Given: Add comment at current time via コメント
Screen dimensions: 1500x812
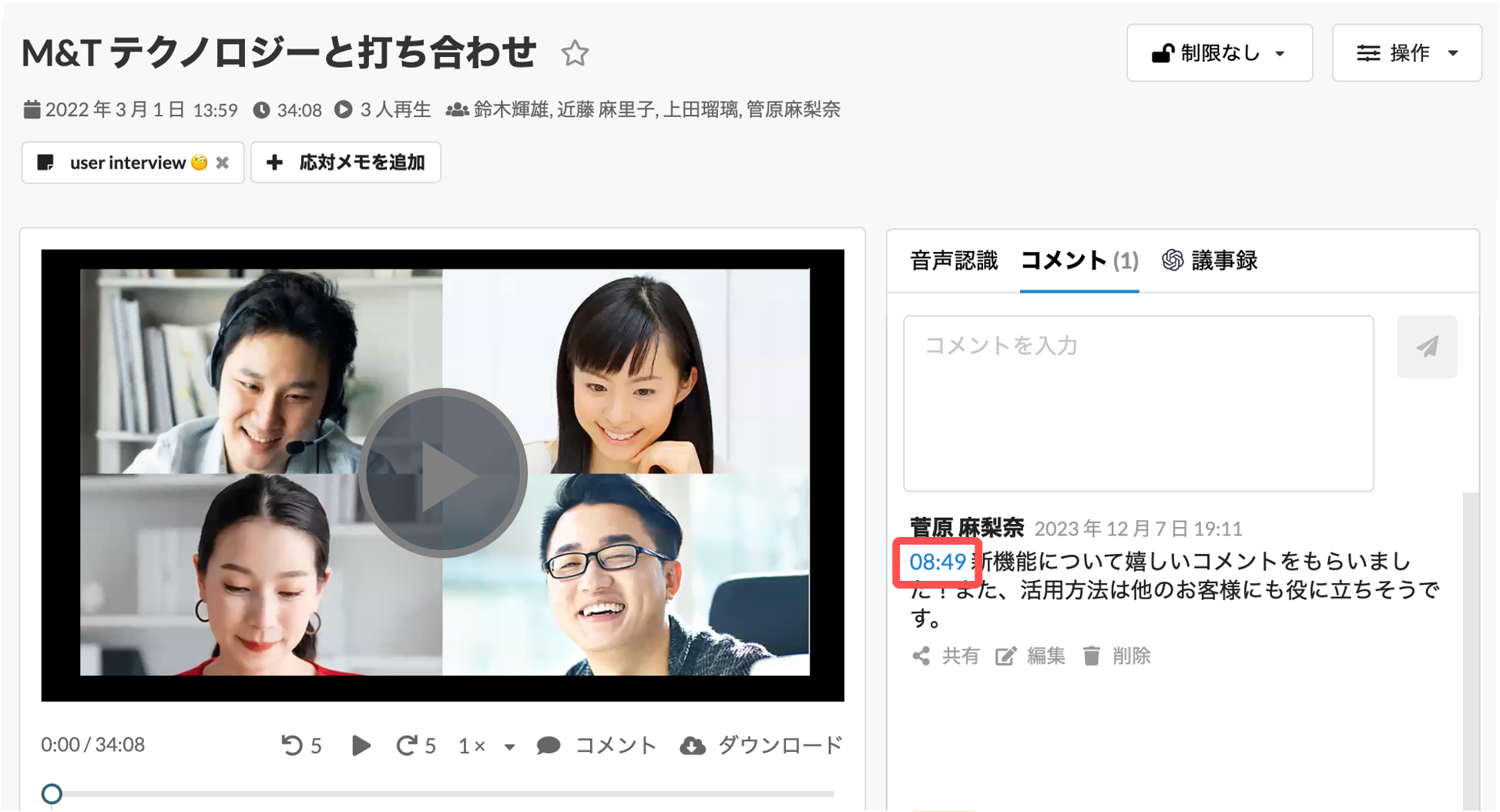Looking at the screenshot, I should click(596, 745).
